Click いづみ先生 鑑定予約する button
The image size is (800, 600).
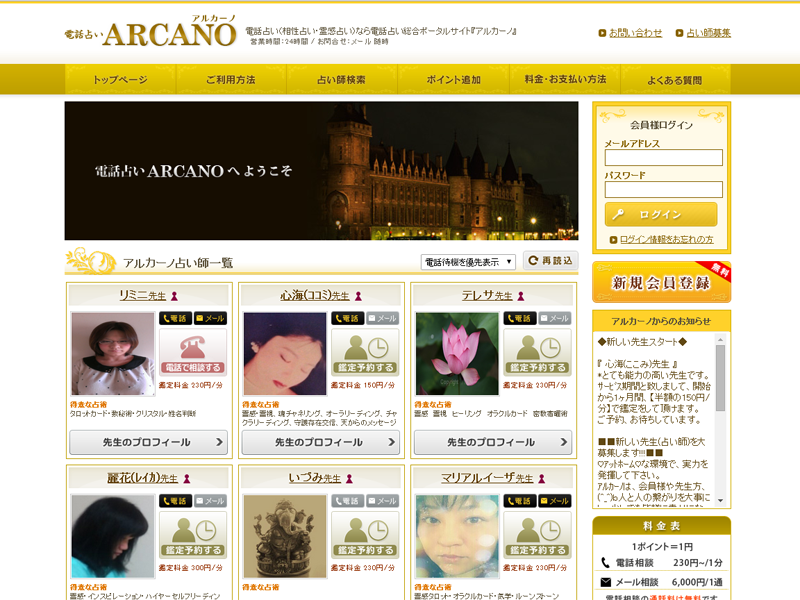point(365,535)
